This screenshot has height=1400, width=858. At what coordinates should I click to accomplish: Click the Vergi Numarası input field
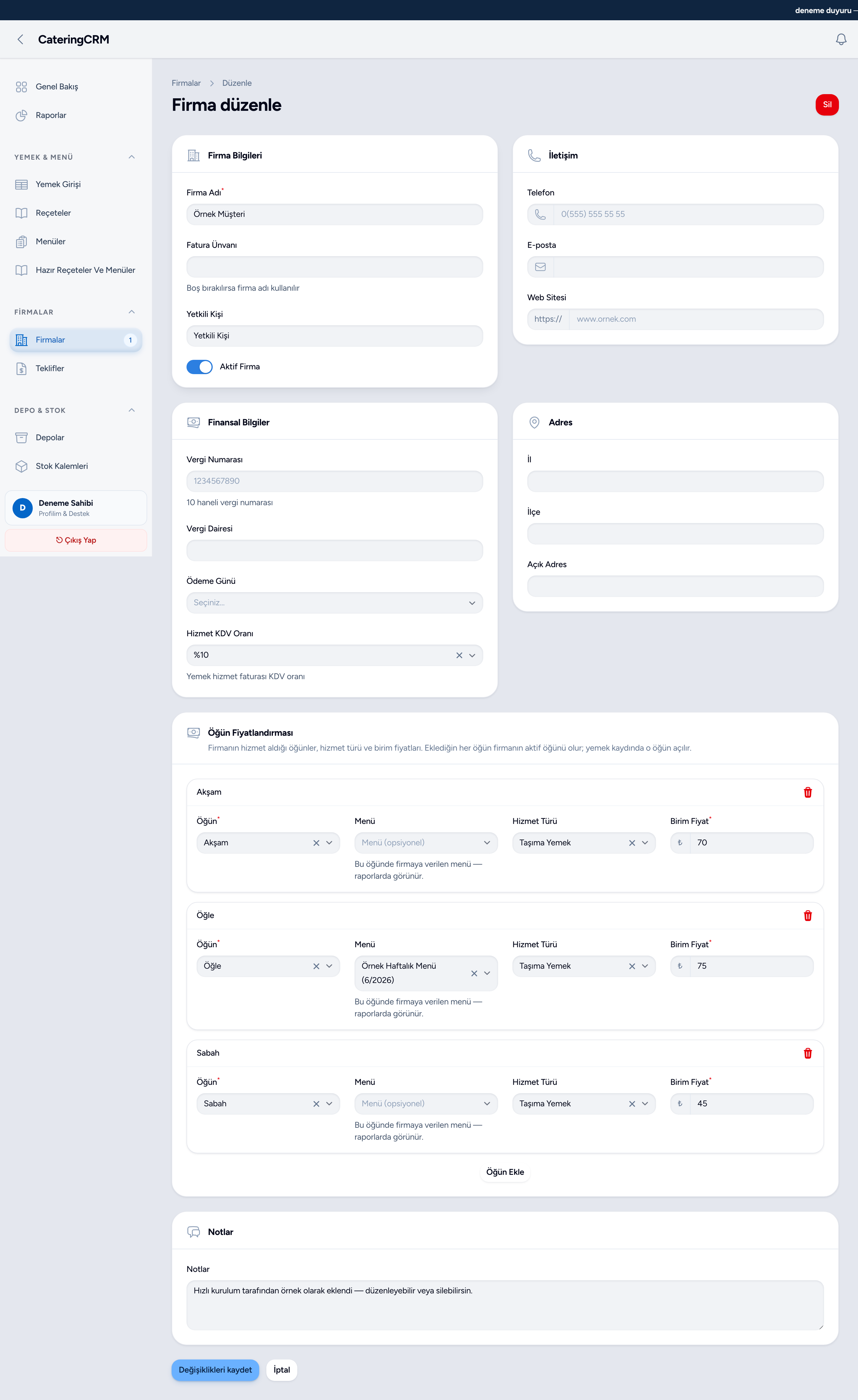[x=335, y=481]
